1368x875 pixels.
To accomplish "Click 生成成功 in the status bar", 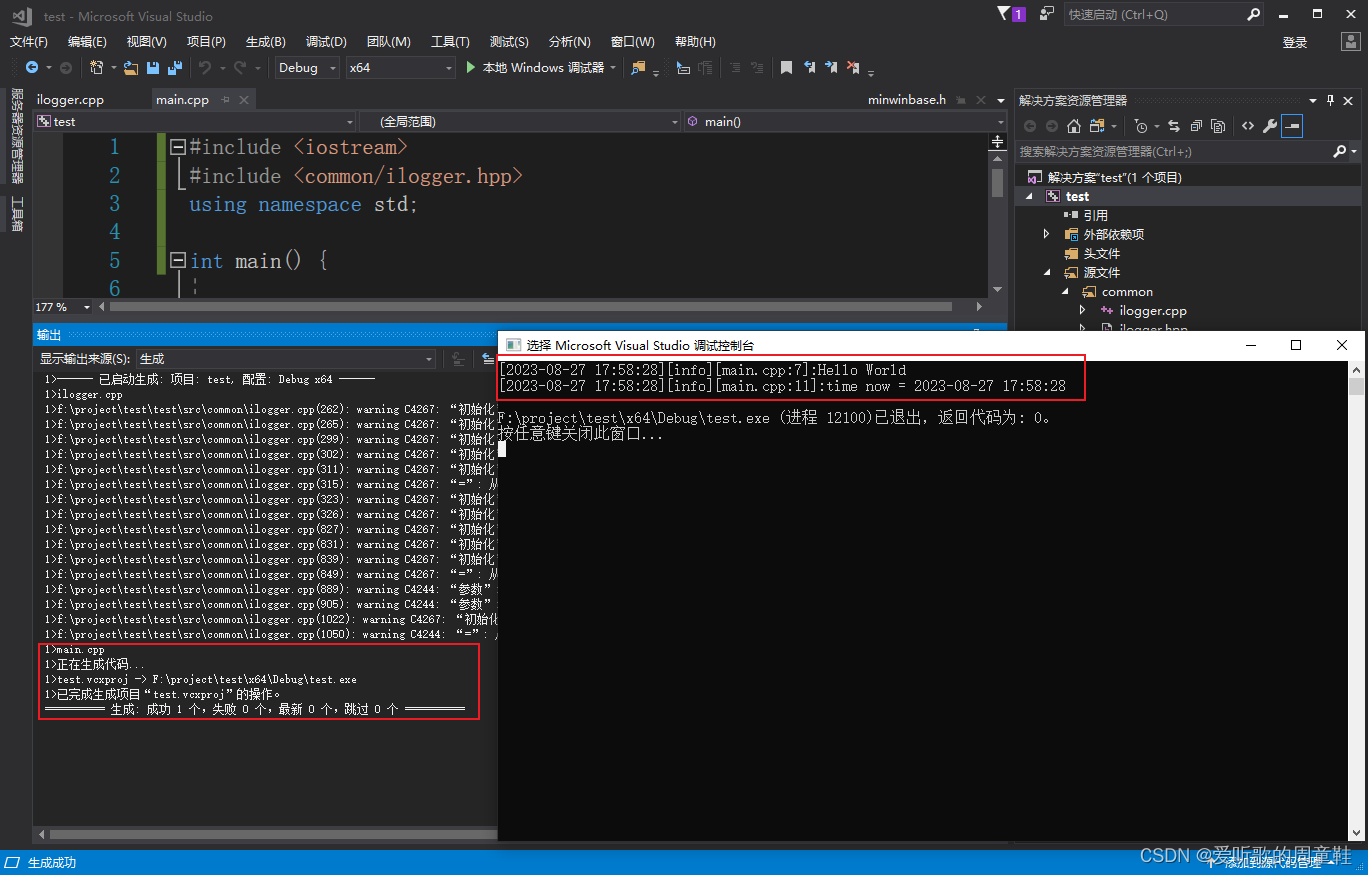I will click(48, 861).
